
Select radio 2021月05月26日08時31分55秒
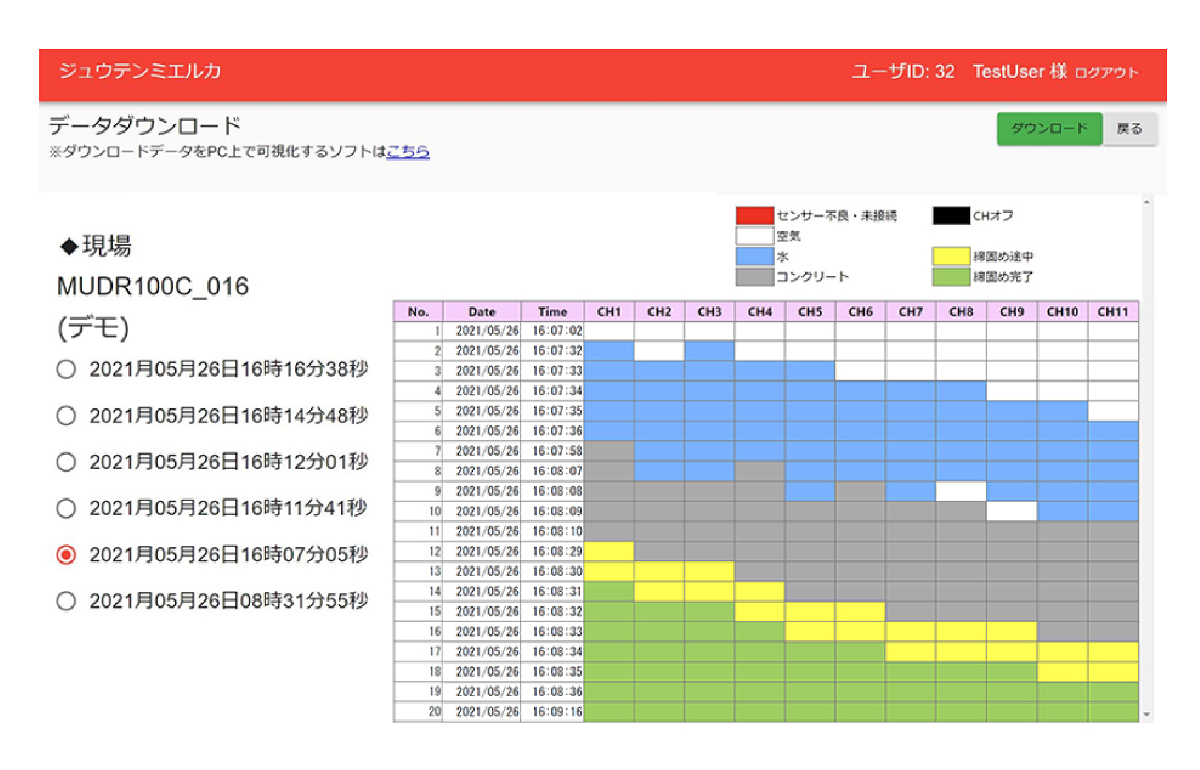coord(66,601)
